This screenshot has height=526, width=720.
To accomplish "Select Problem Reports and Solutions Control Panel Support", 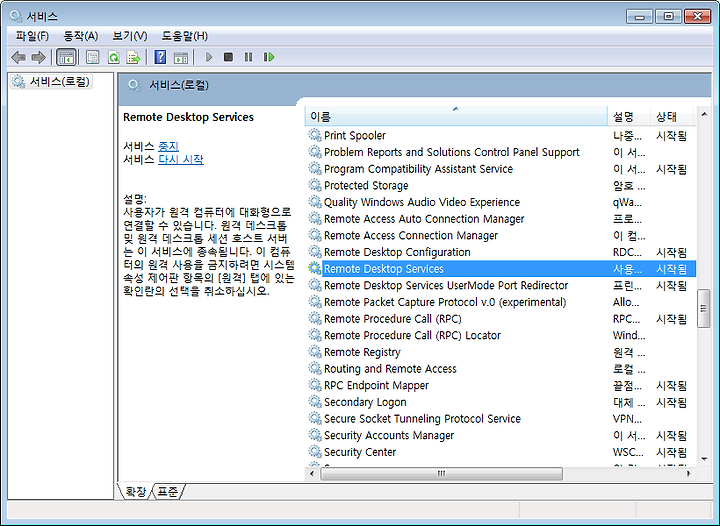I will point(501,152).
